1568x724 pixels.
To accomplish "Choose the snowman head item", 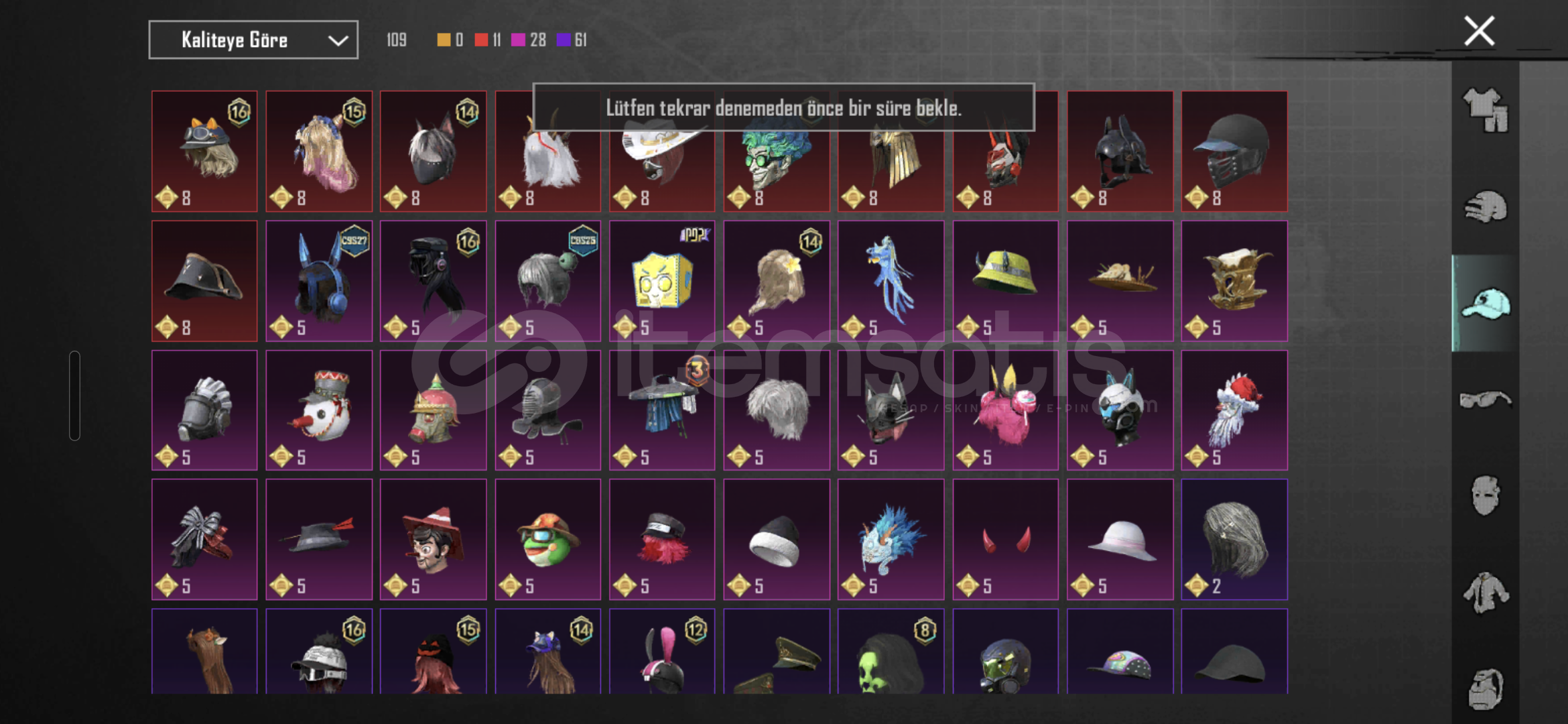I will [x=319, y=410].
